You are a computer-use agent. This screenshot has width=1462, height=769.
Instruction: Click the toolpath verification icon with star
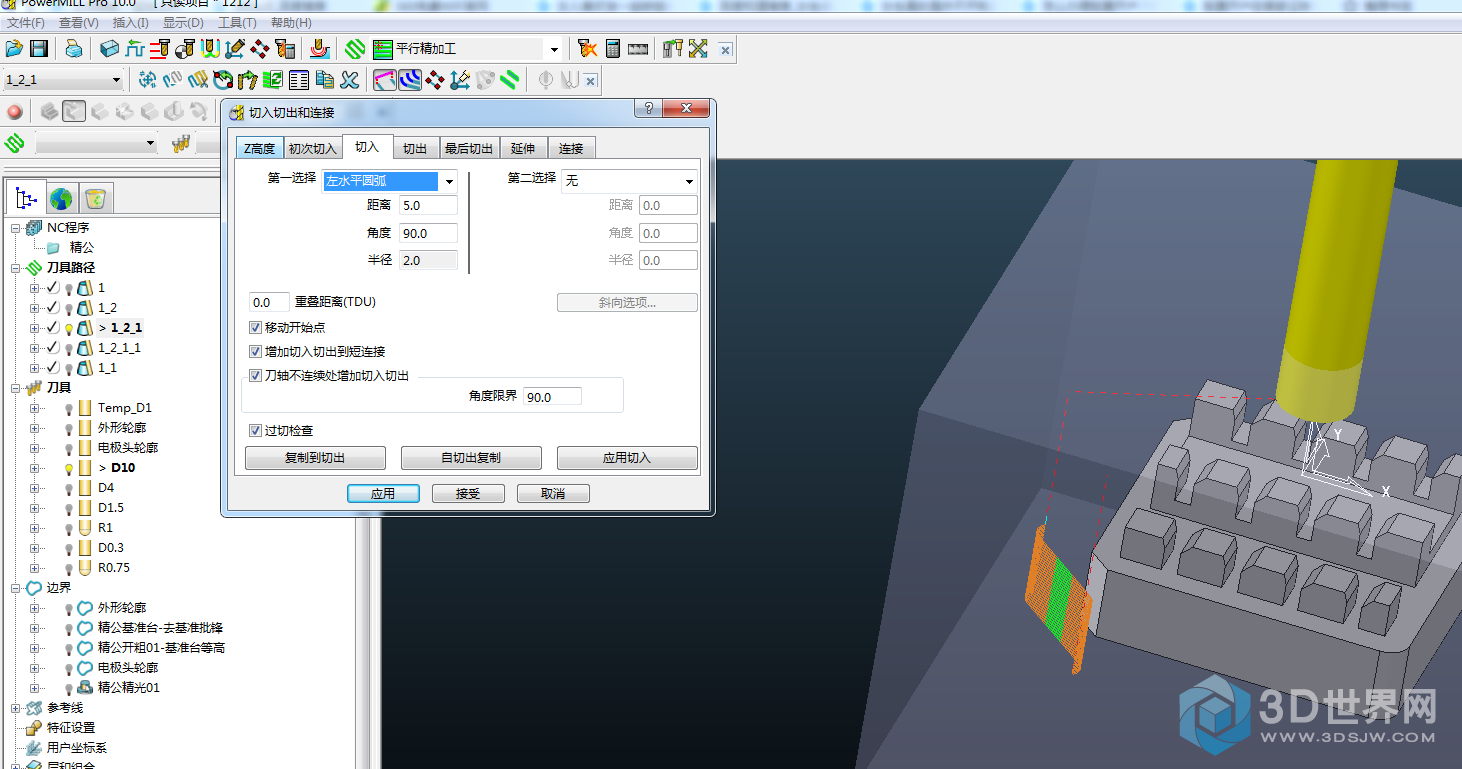588,48
